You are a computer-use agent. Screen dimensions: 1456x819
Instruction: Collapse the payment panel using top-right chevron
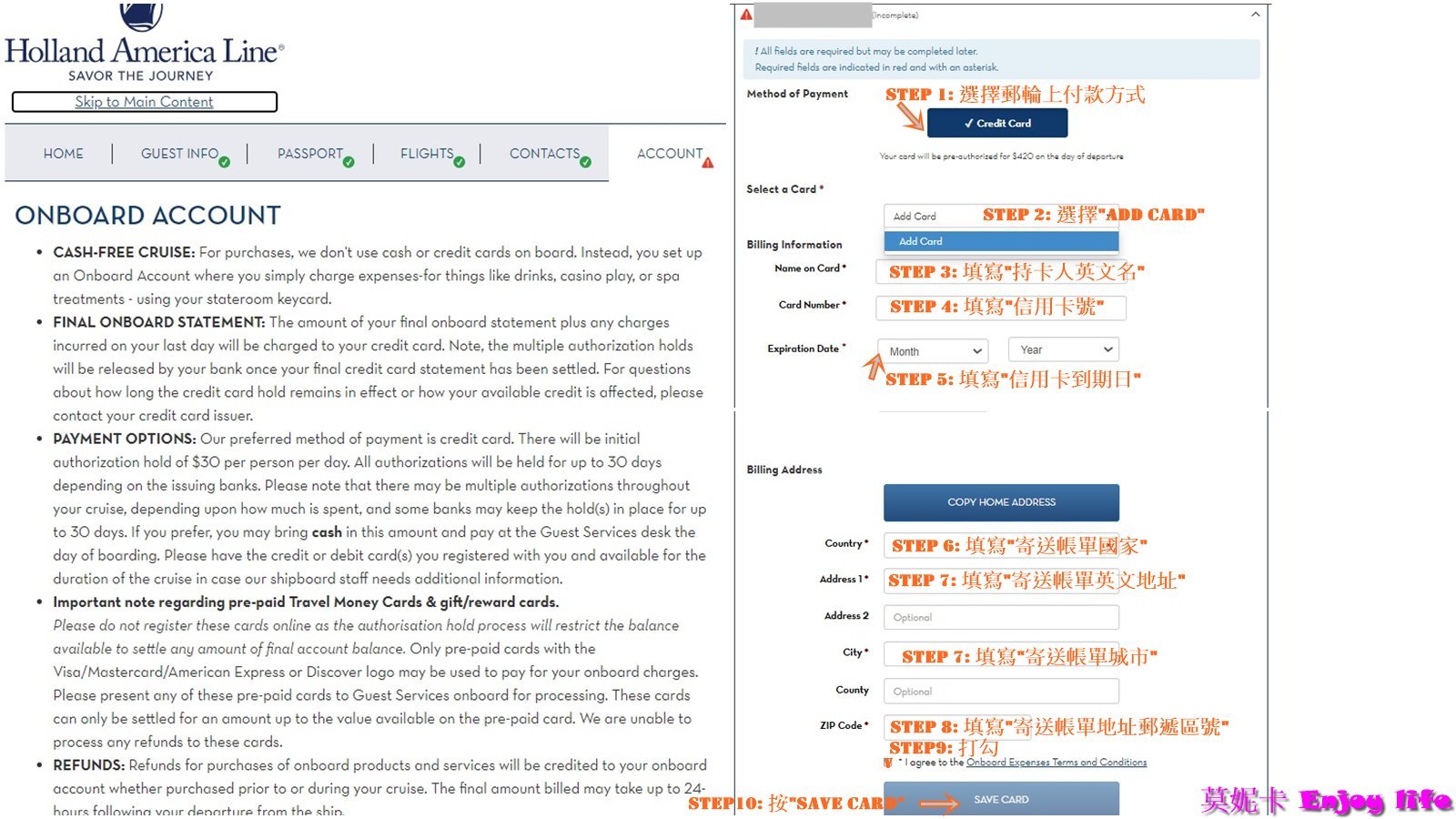(1256, 15)
